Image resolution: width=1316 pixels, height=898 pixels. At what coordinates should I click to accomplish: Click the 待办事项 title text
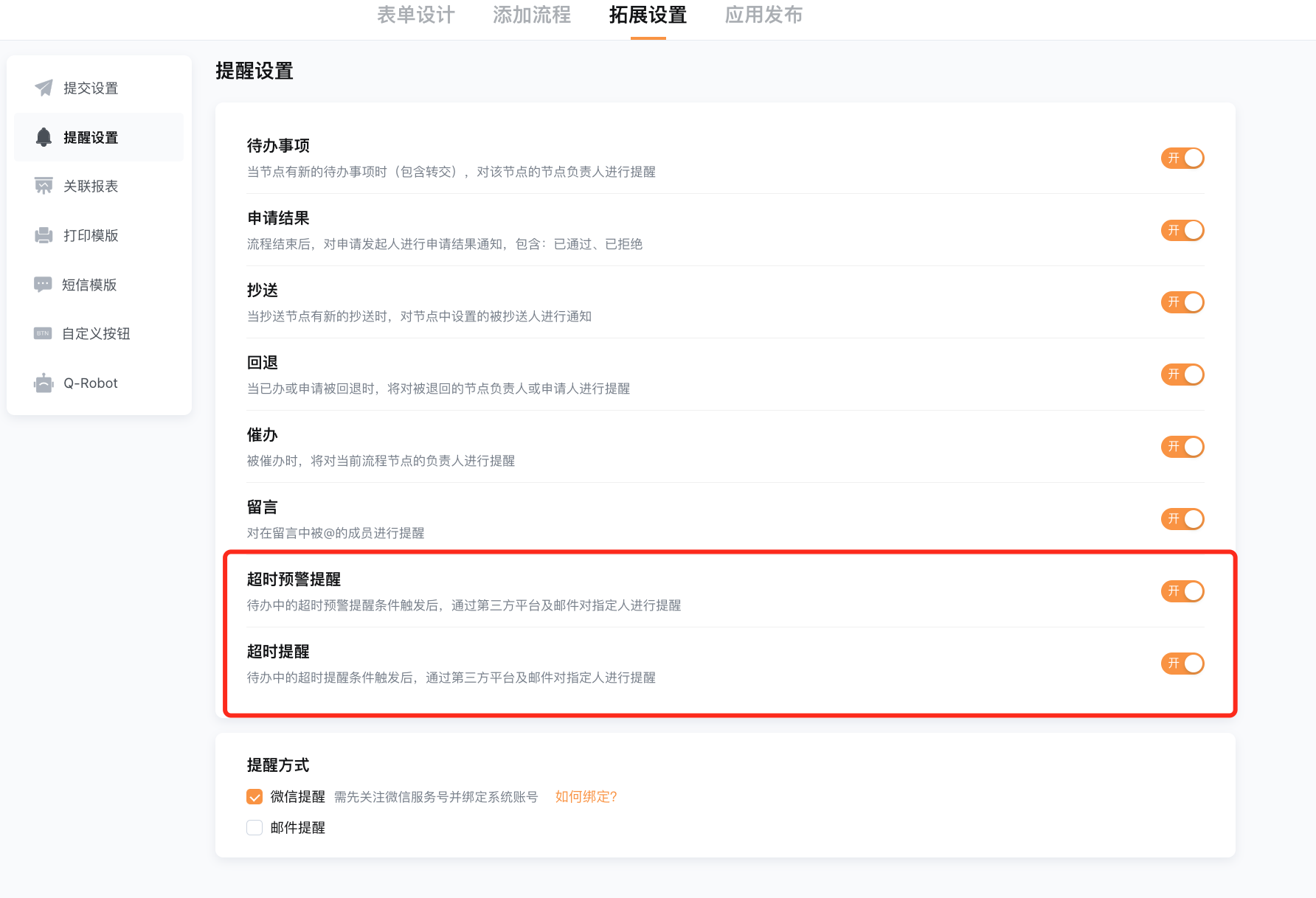pyautogui.click(x=278, y=146)
